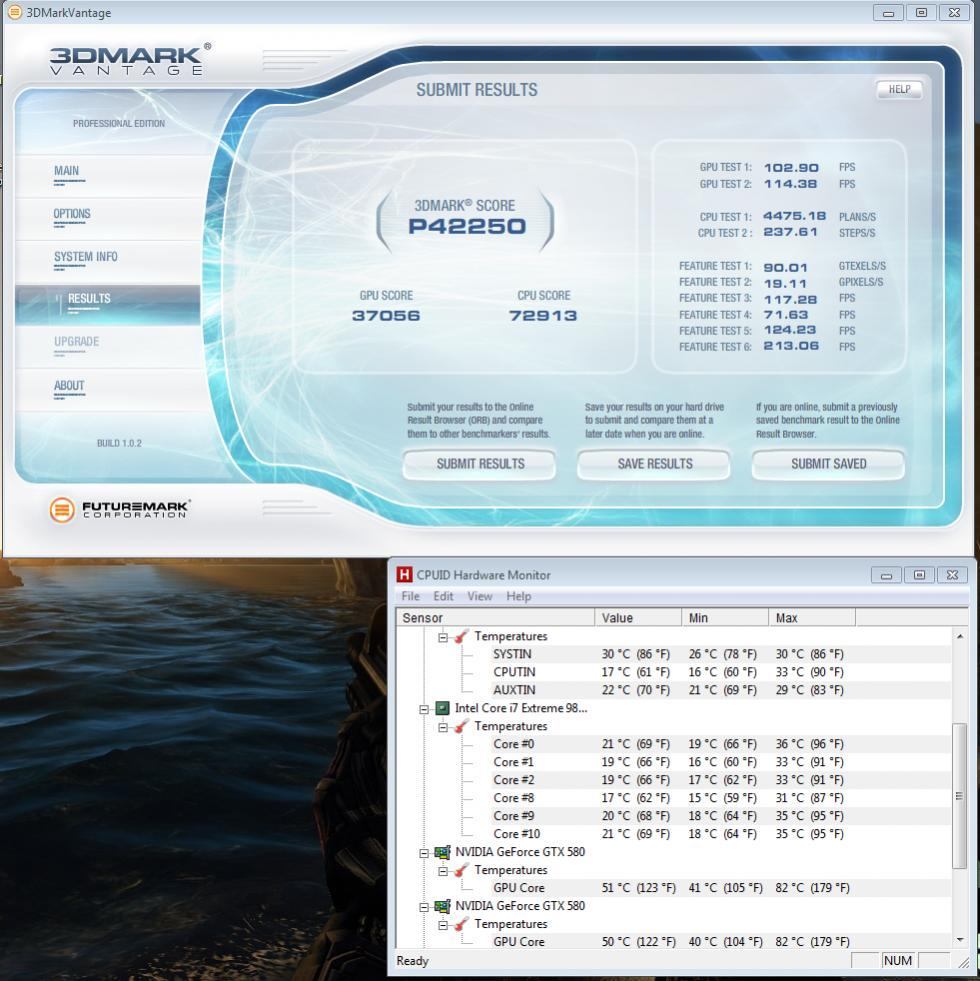The height and width of the screenshot is (981, 980).
Task: Collapse the first NVIDIA GeForce GTX 580 node
Action: [x=424, y=853]
